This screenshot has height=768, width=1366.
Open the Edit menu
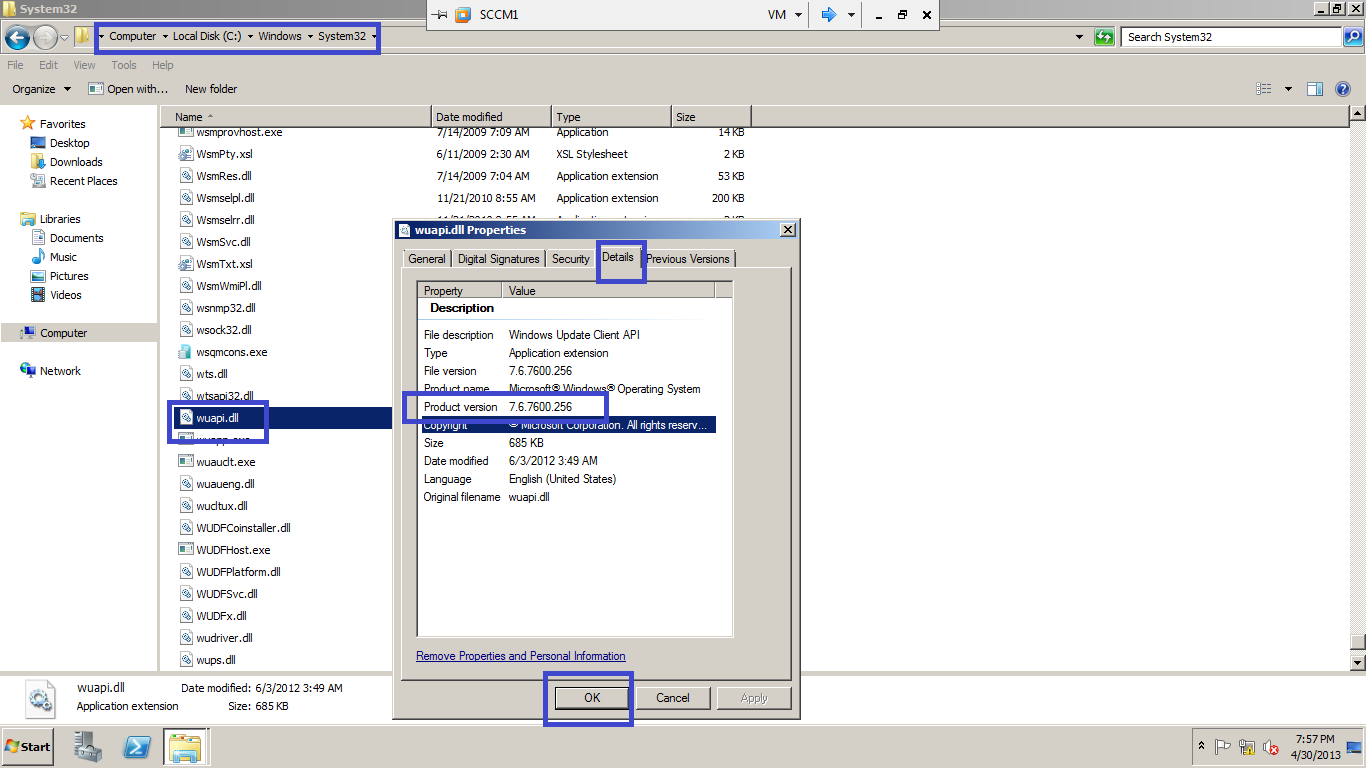pos(48,65)
